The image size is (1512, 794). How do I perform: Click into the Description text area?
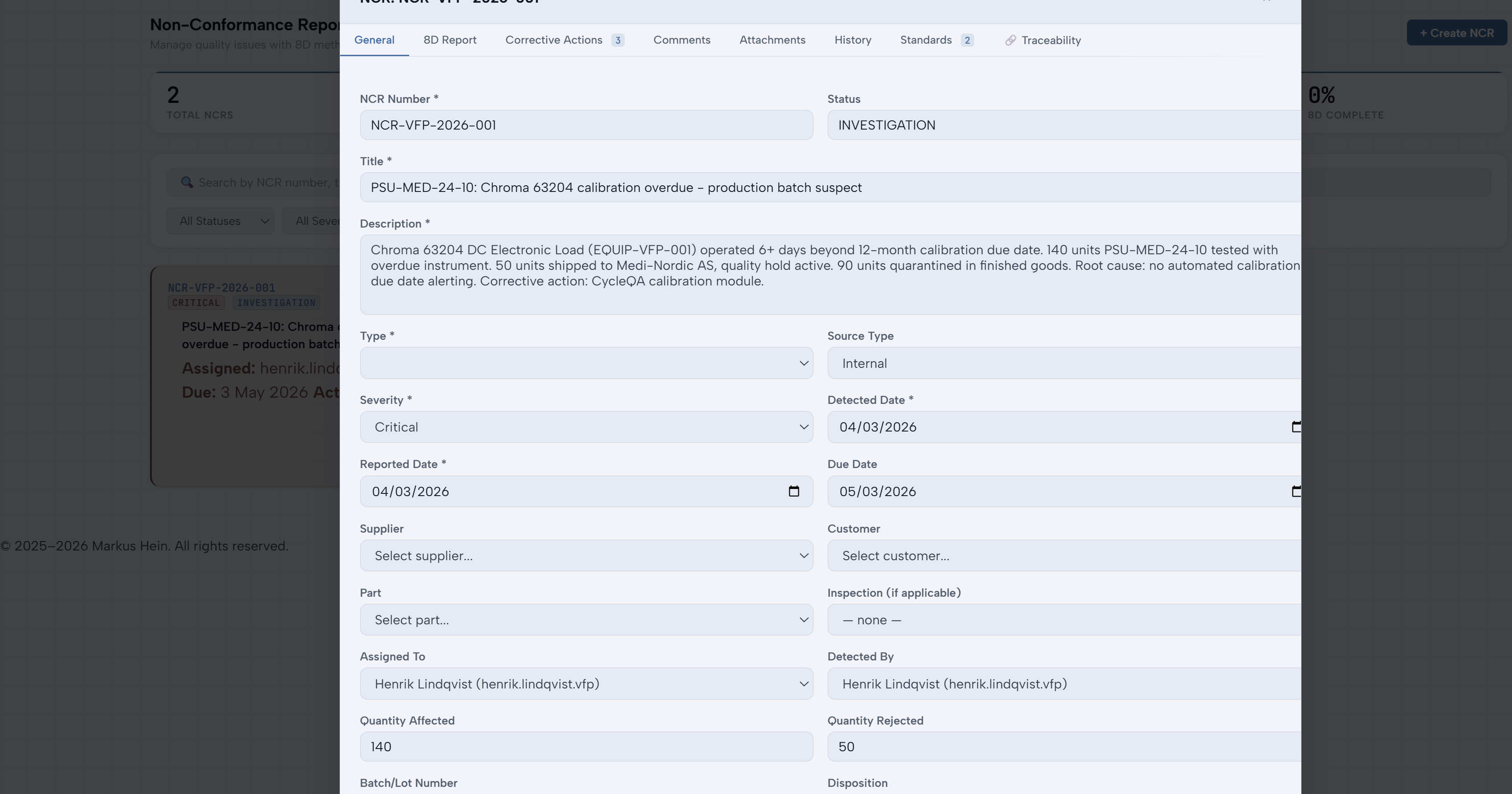830,274
